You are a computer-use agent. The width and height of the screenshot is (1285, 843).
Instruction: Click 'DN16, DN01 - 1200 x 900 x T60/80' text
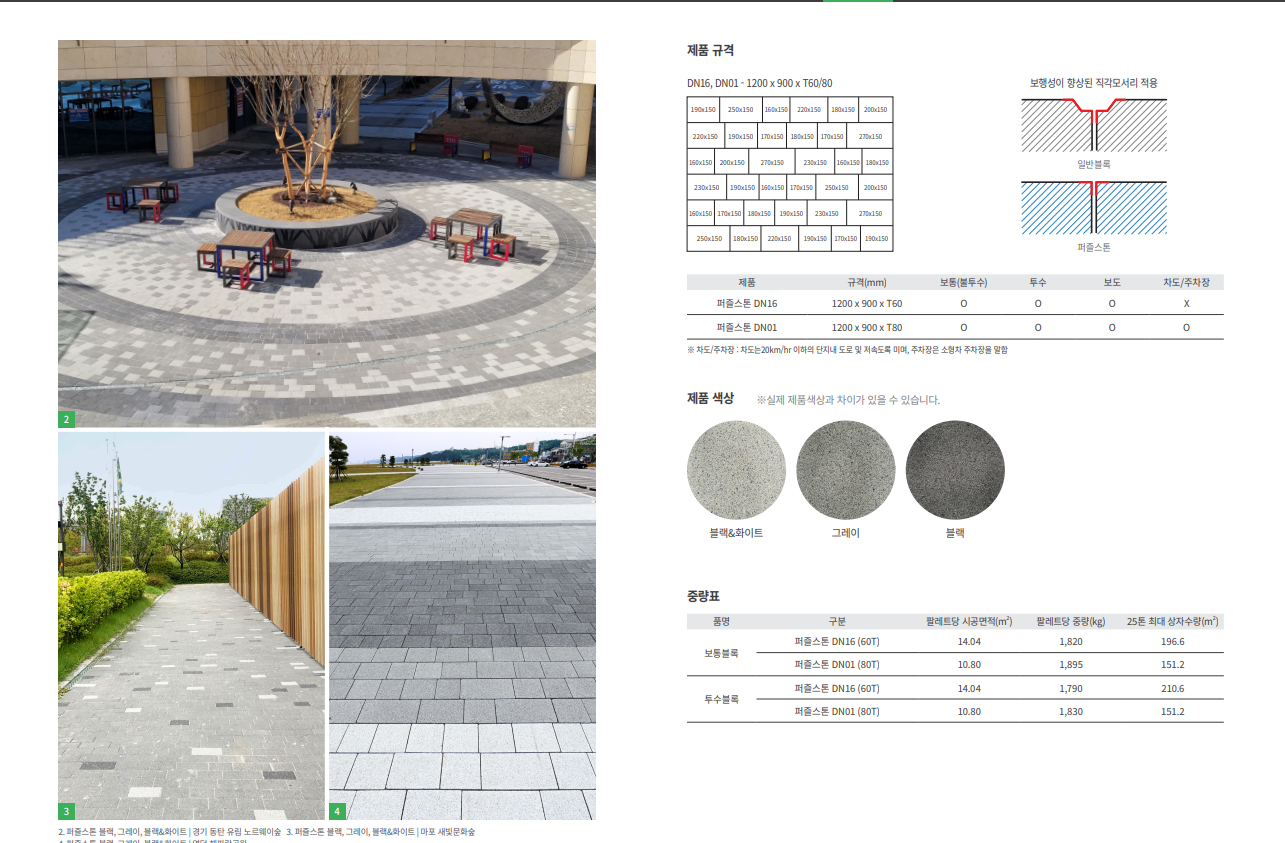click(759, 83)
